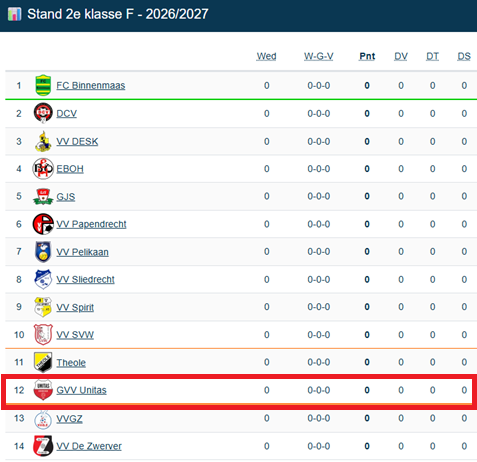Click the GVV Unitas shield logo
The image size is (477, 462).
pos(43,390)
